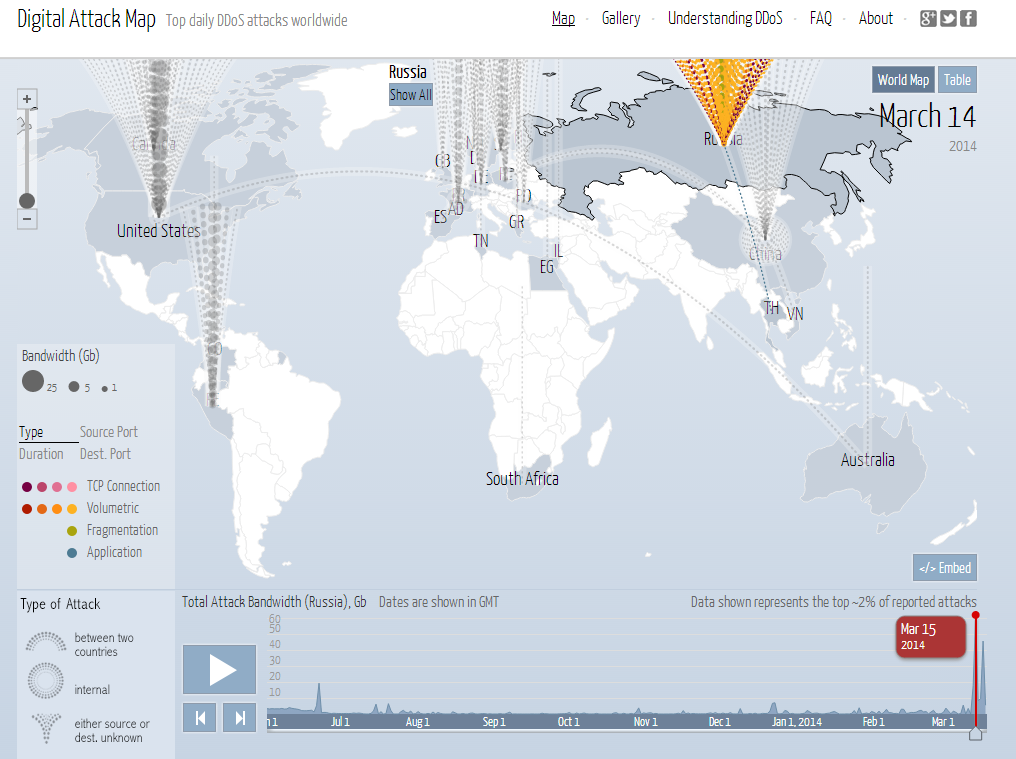
Task: Switch to Table view
Action: click(957, 80)
